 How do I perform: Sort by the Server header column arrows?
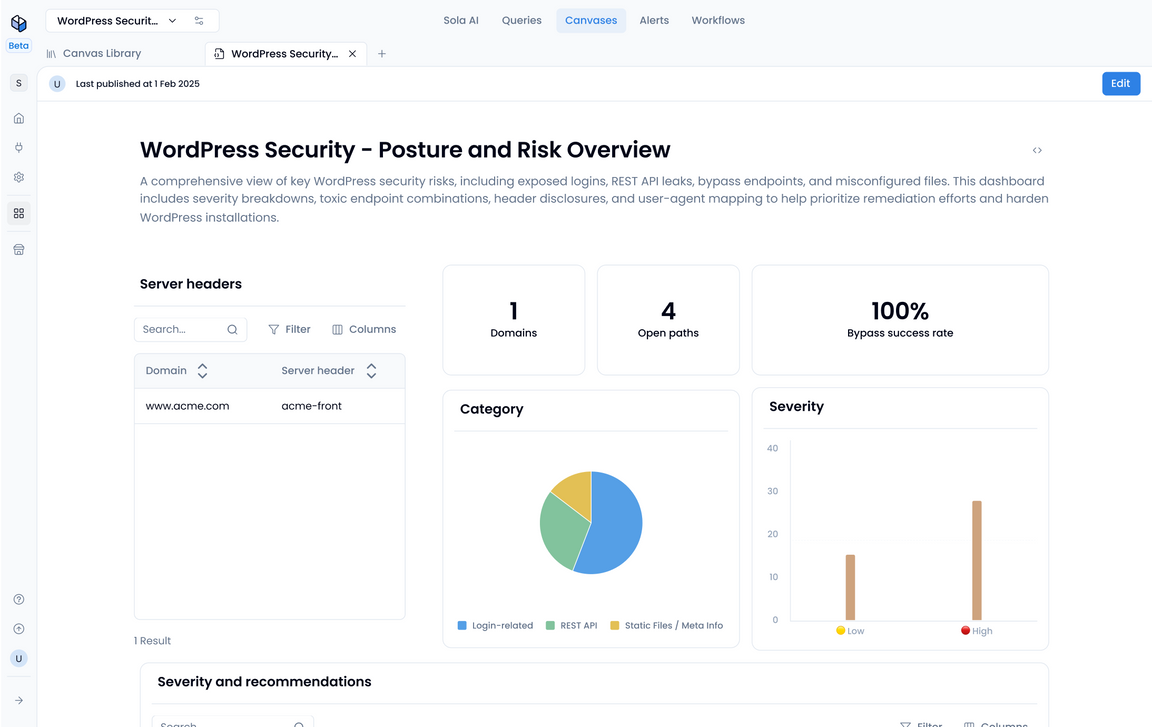point(371,371)
